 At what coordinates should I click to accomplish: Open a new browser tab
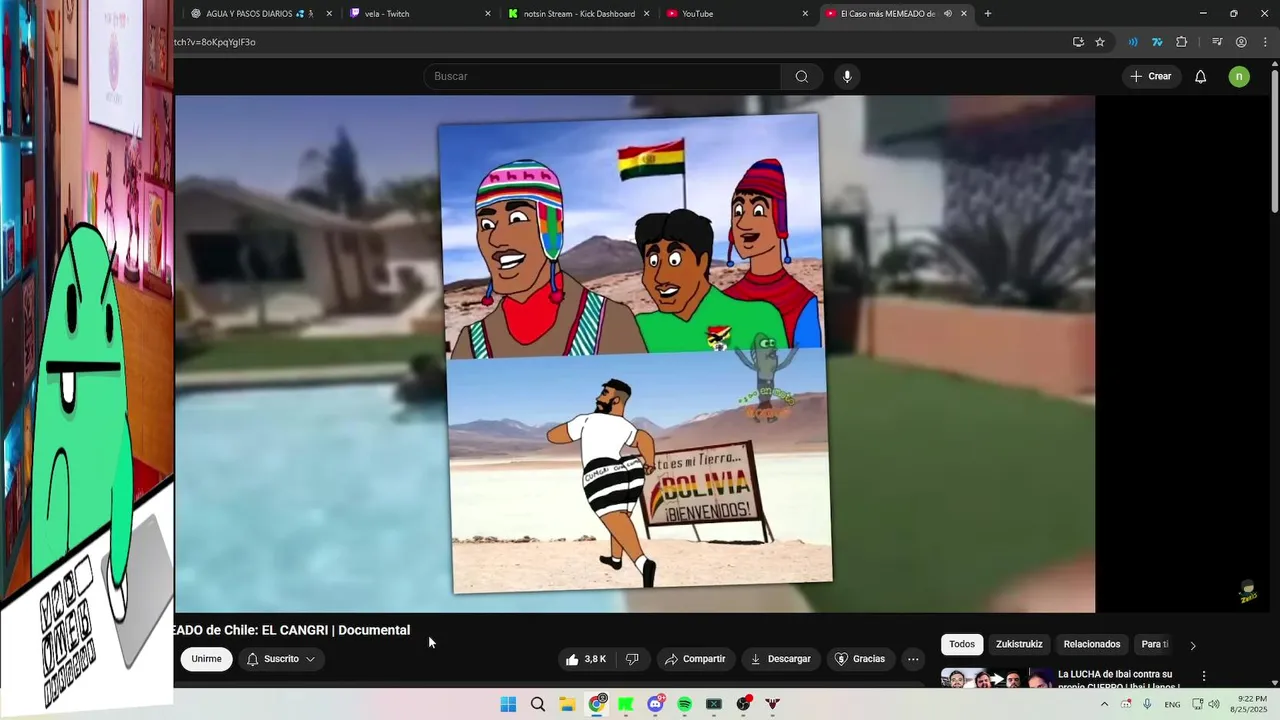(988, 14)
